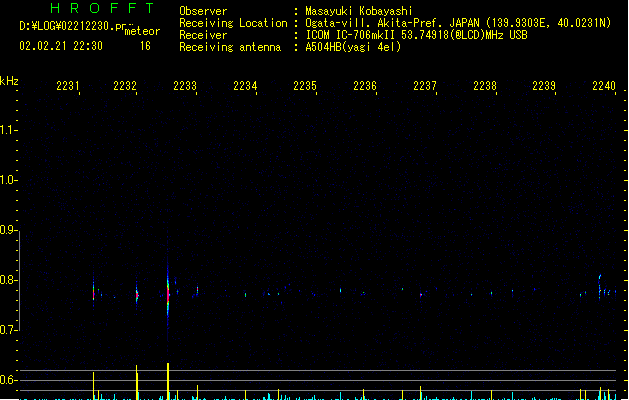Click the 1.0 kHz frequency axis label
629x400 pixels.
(8, 180)
